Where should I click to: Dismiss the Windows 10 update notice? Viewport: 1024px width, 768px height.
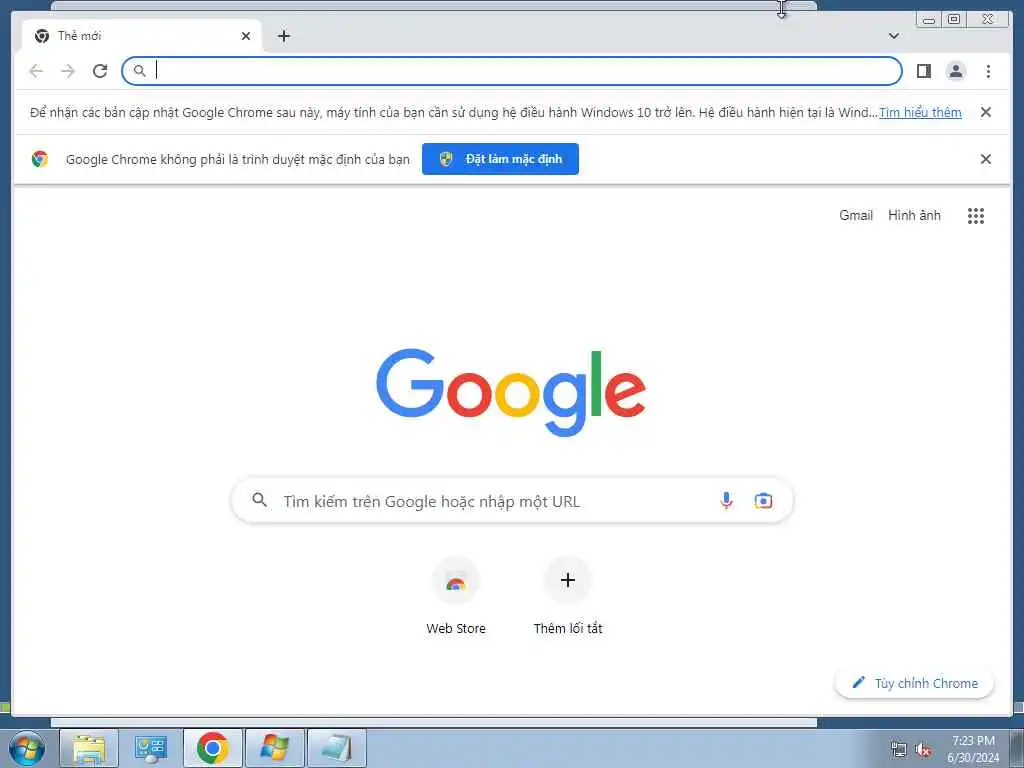(985, 112)
